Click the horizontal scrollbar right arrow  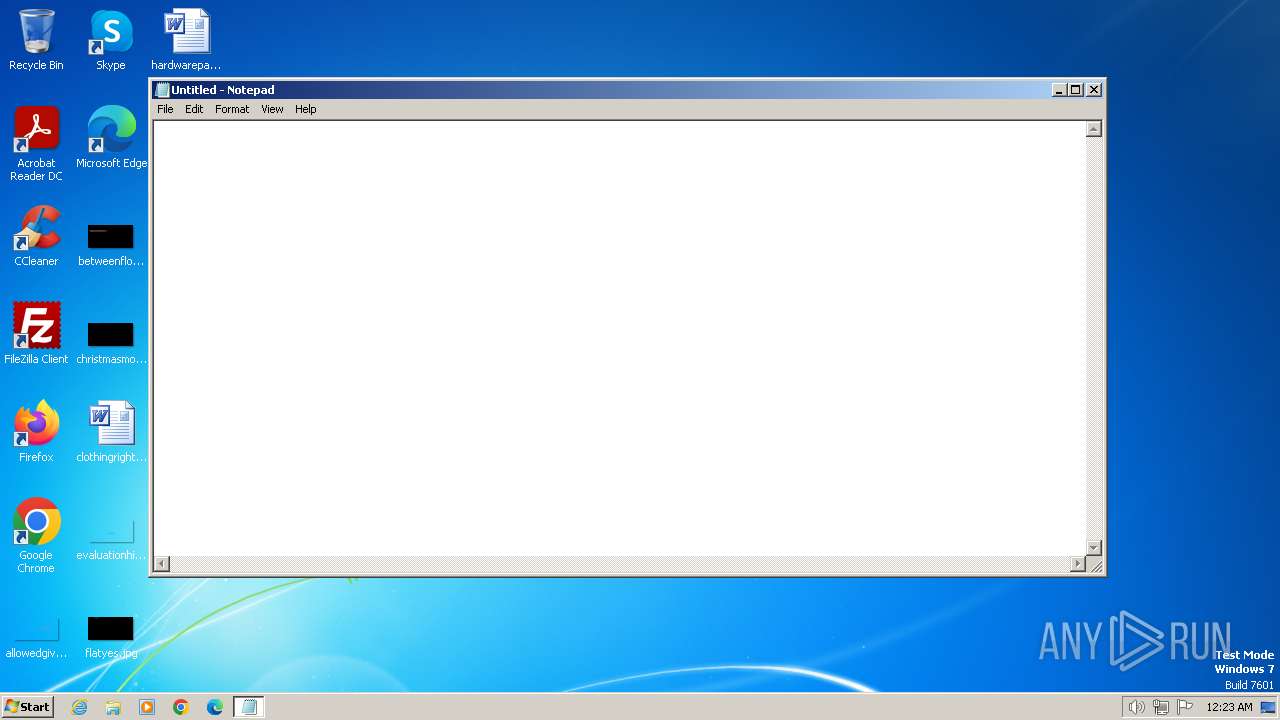coord(1077,564)
